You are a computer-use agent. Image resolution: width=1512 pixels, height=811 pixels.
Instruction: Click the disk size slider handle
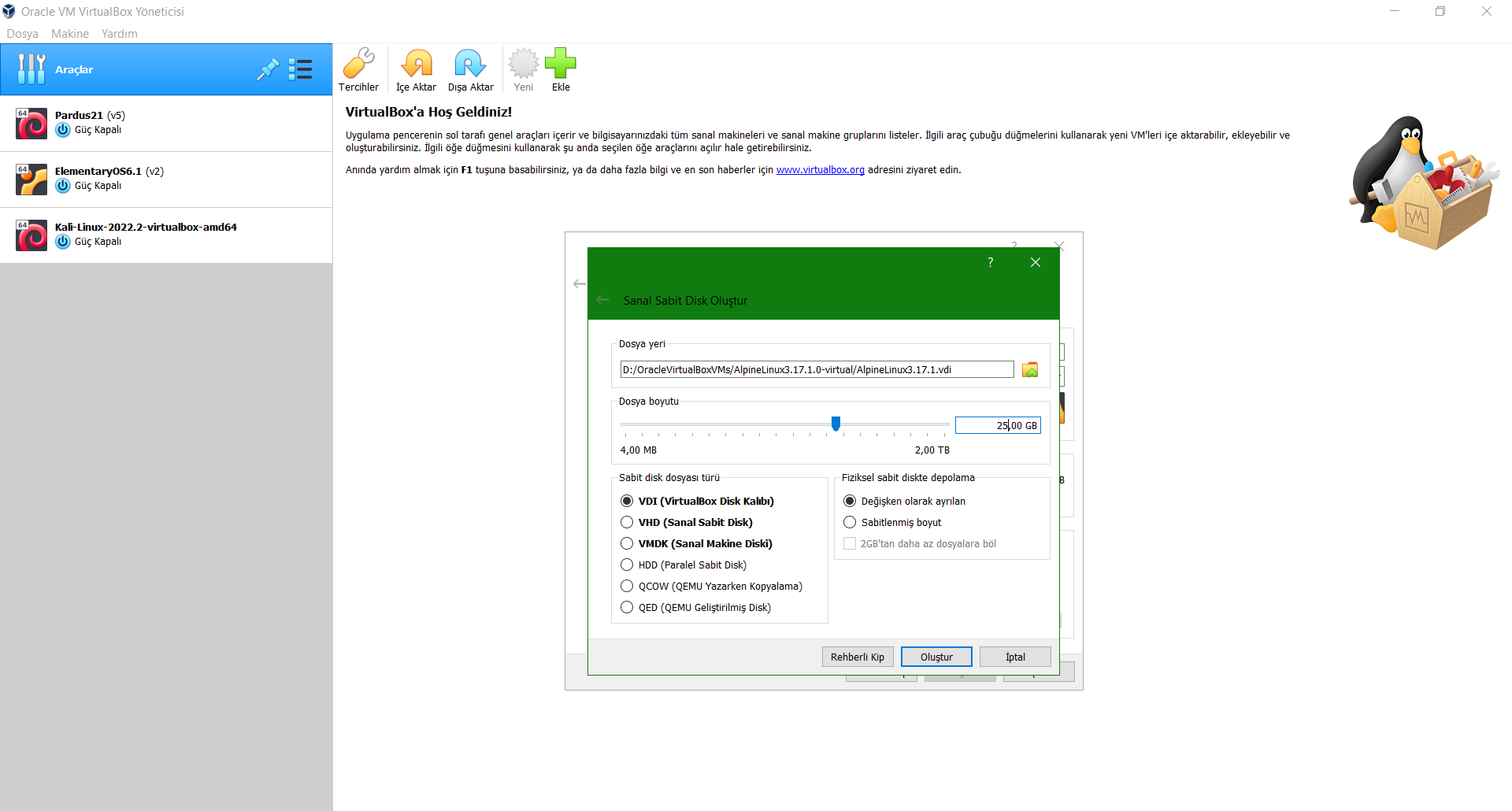[x=836, y=424]
